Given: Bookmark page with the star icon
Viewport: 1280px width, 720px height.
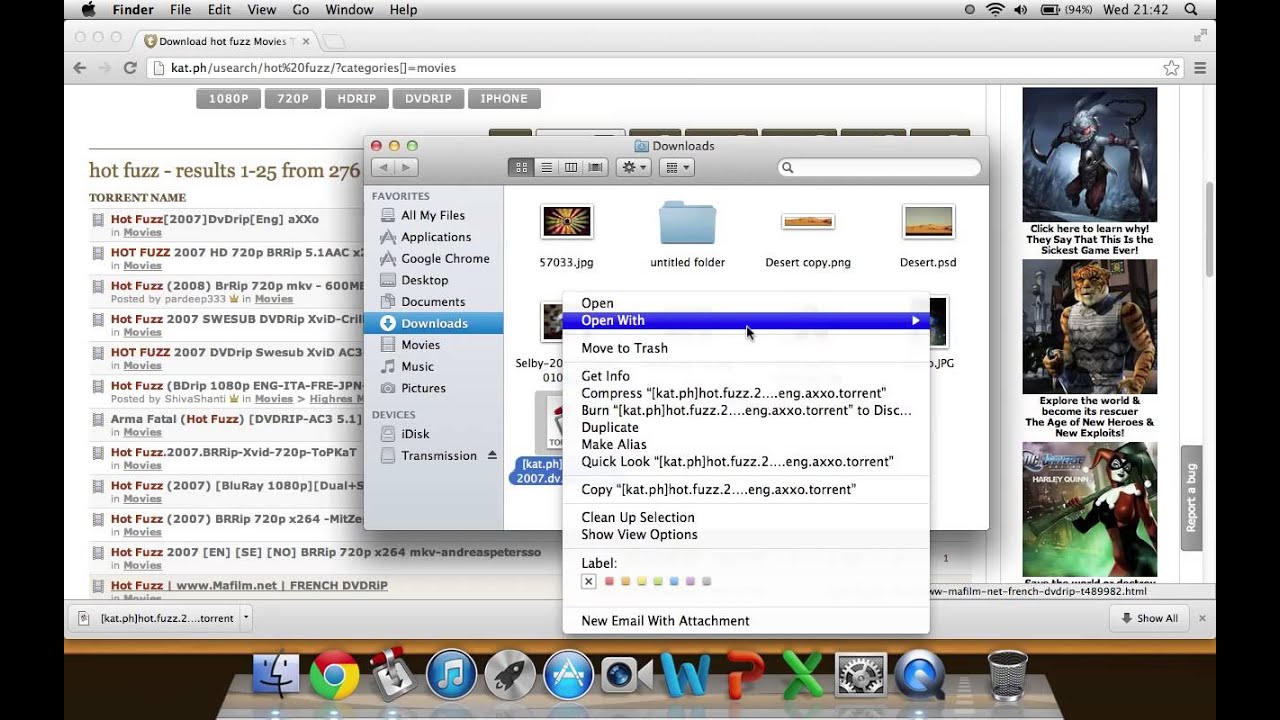Looking at the screenshot, I should (1171, 68).
